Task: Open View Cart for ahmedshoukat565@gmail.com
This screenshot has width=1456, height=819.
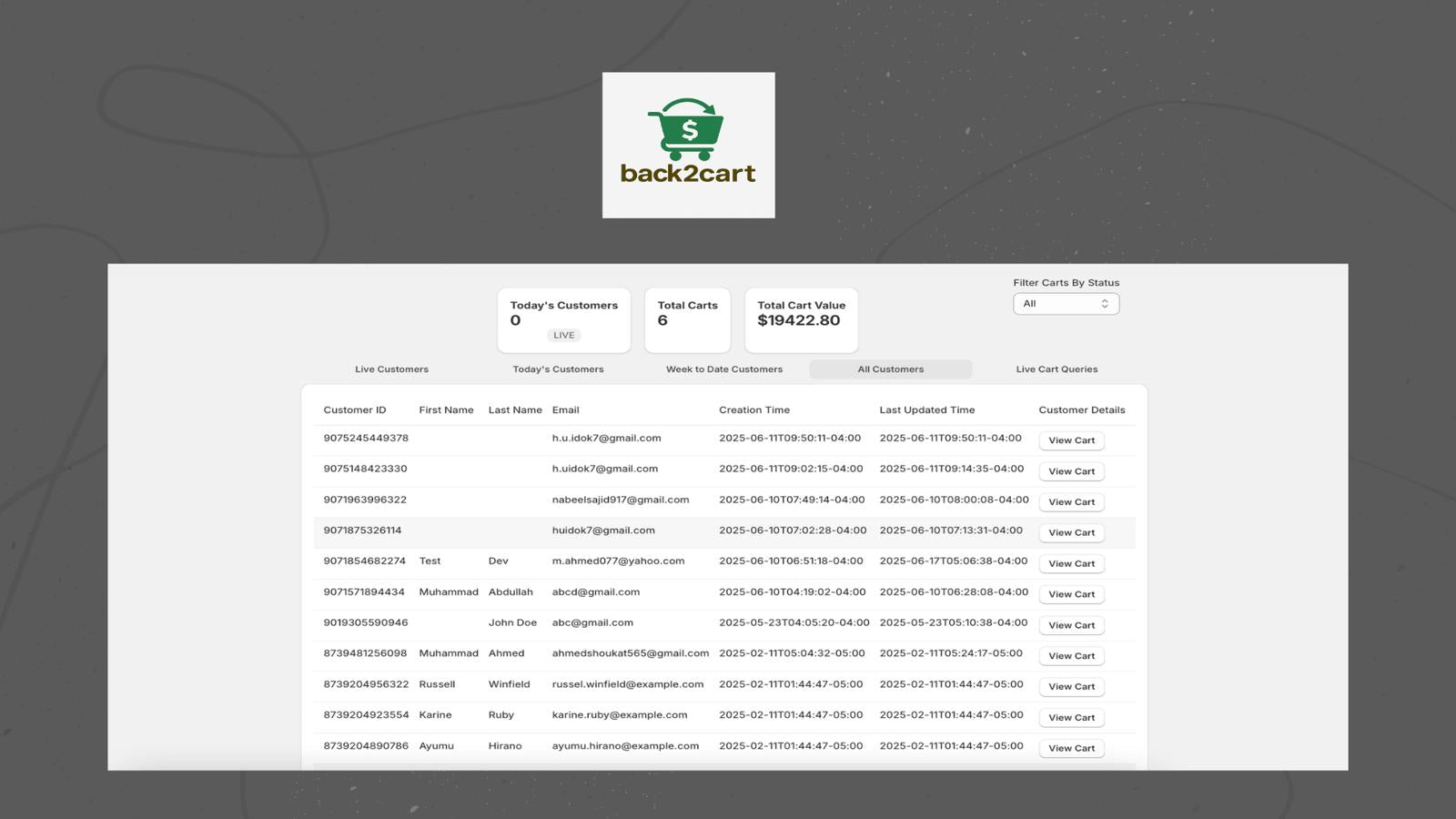Action: 1071,656
